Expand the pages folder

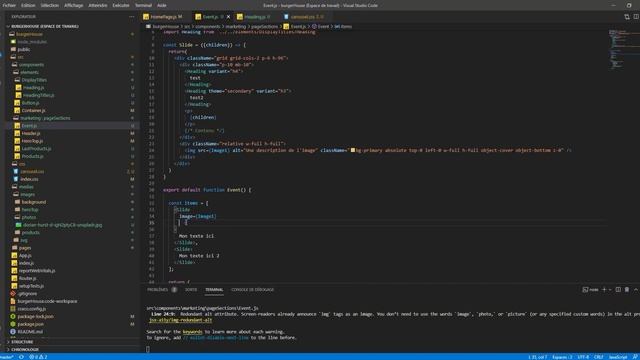click(24, 248)
